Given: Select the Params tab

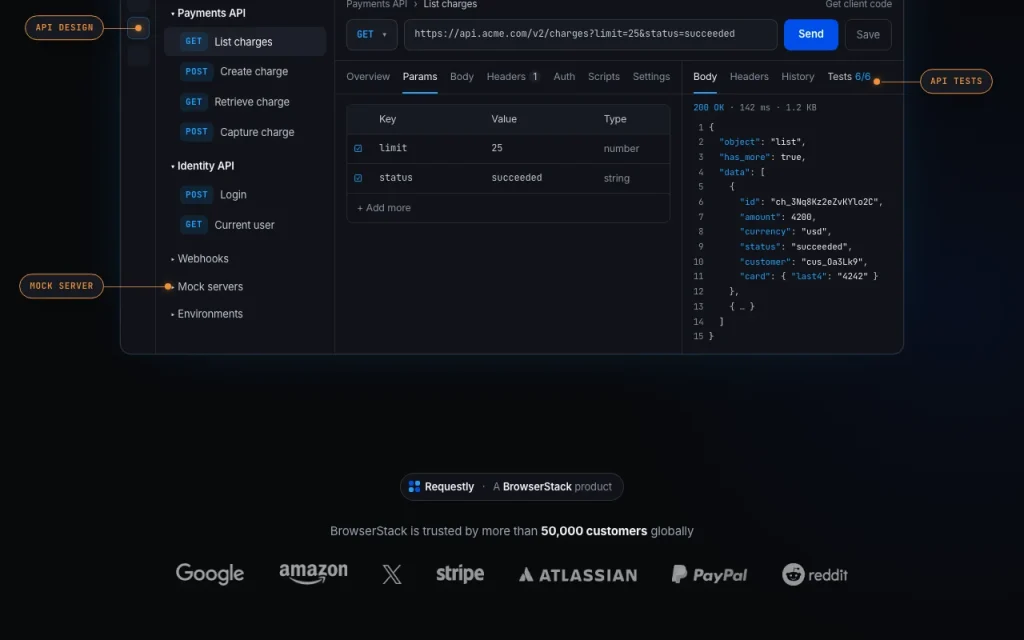Looking at the screenshot, I should point(420,76).
